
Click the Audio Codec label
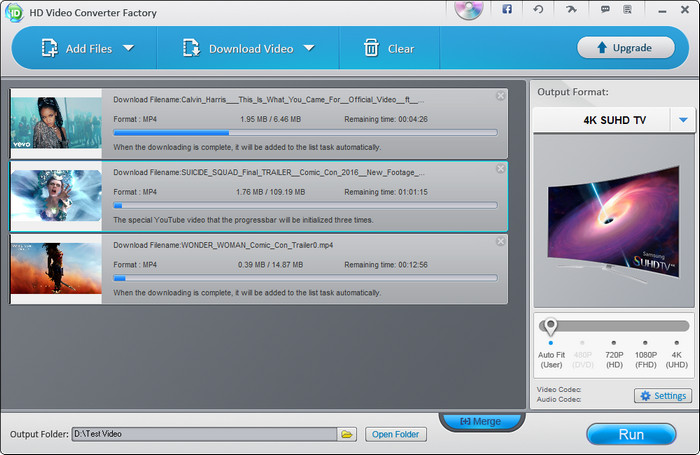[x=559, y=399]
